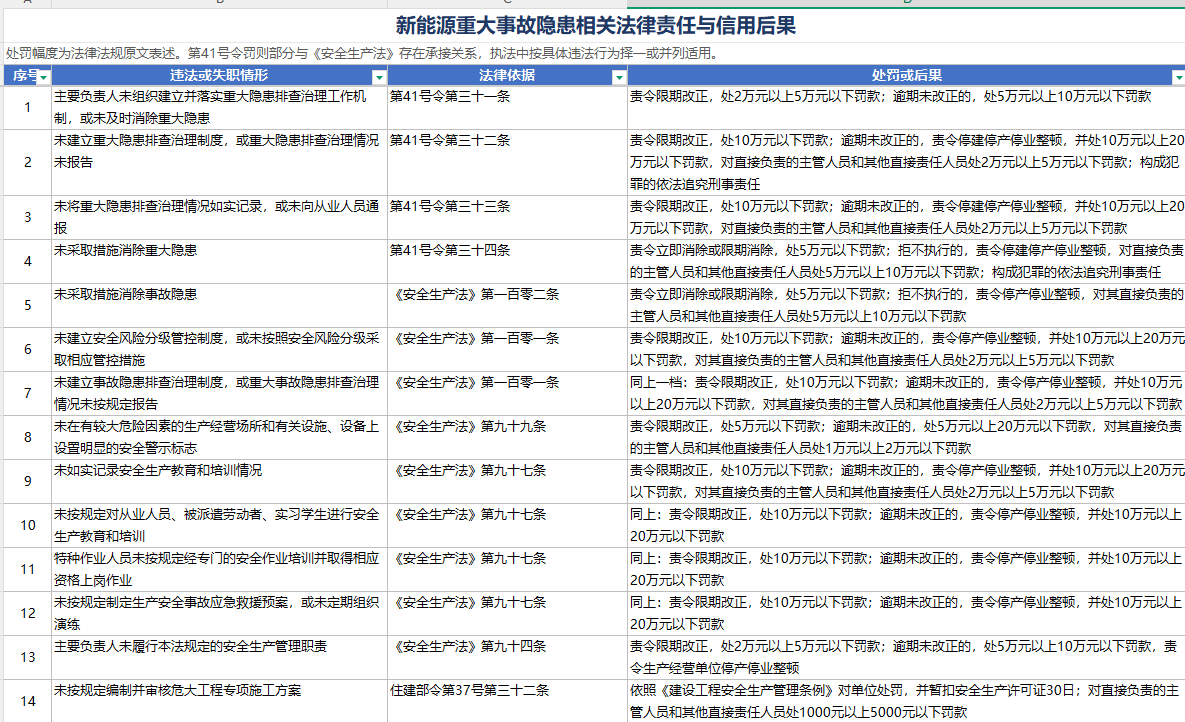Viewport: 1185px width, 722px height.
Task: Select cell 第41号令第三十一条
Action: click(x=507, y=107)
